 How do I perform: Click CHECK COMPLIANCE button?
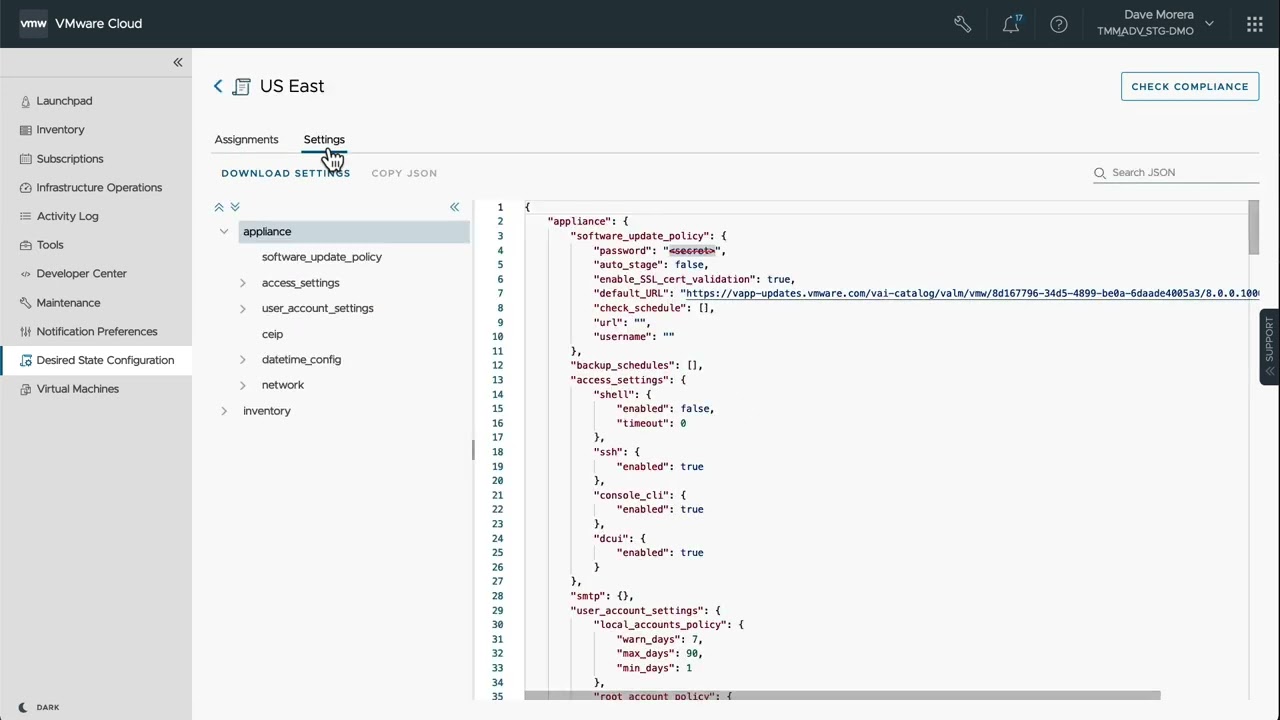pos(1190,86)
